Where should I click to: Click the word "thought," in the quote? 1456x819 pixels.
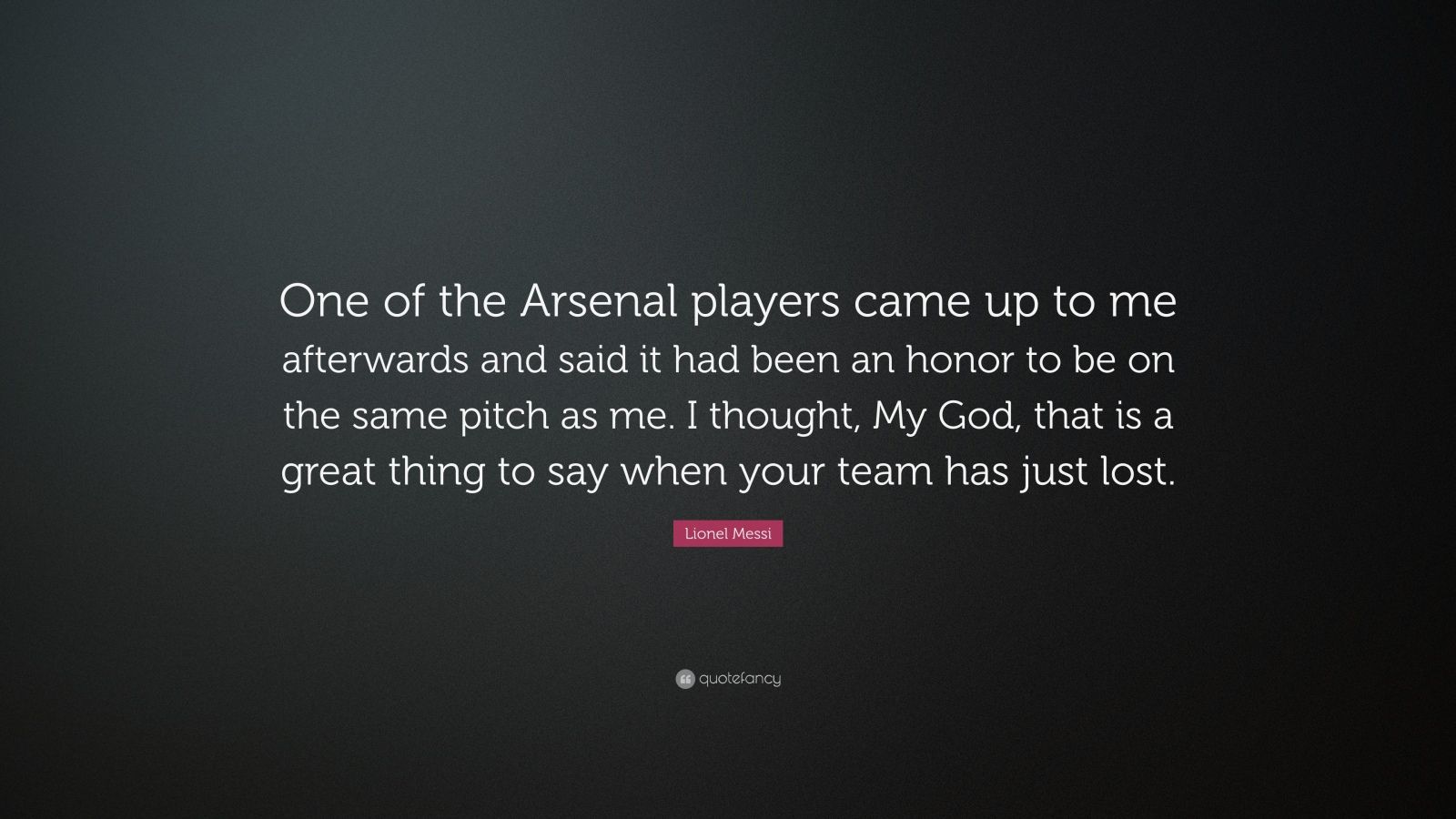tap(785, 417)
